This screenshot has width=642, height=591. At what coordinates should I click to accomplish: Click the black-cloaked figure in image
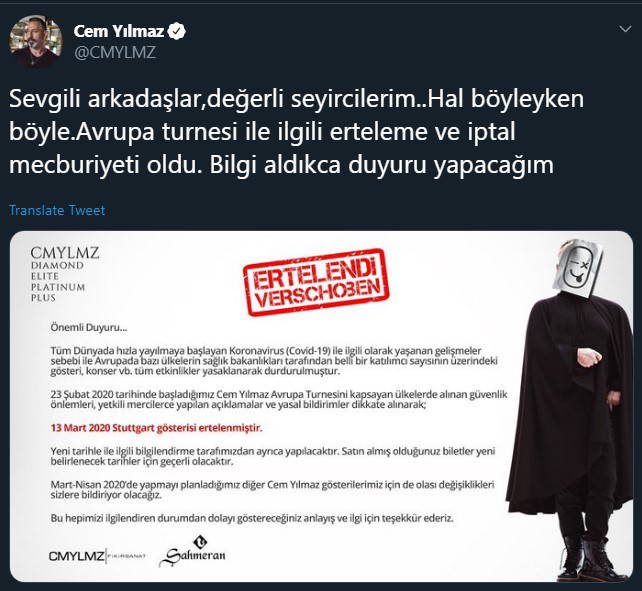coord(570,410)
